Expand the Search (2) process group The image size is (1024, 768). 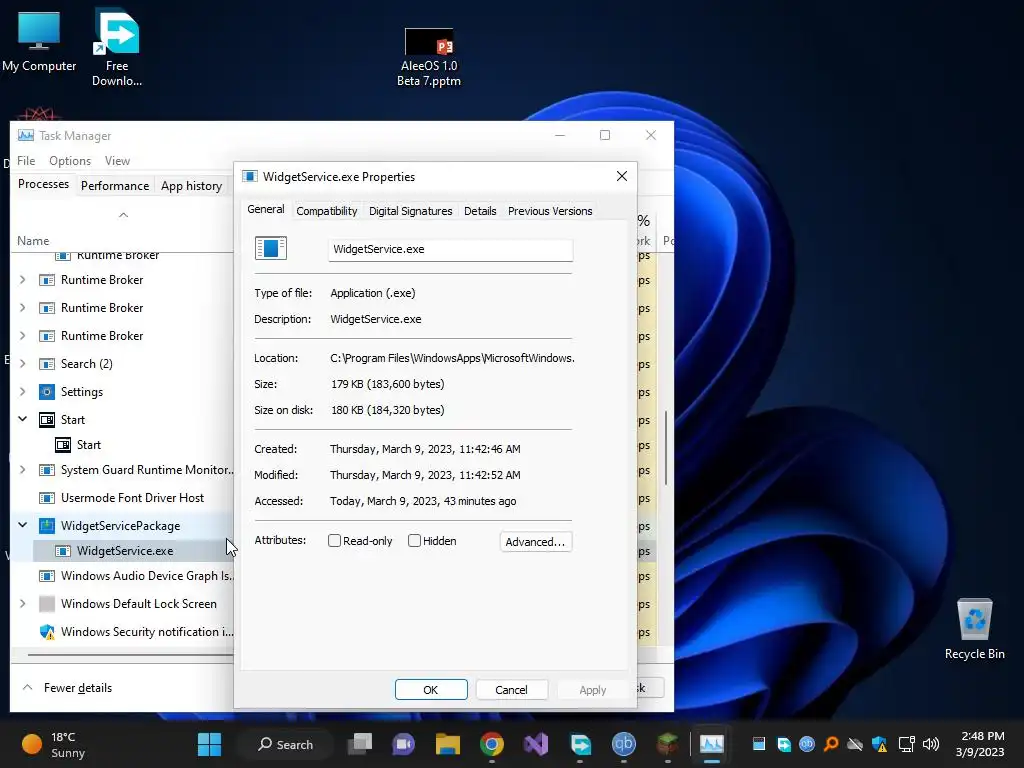[x=23, y=364]
